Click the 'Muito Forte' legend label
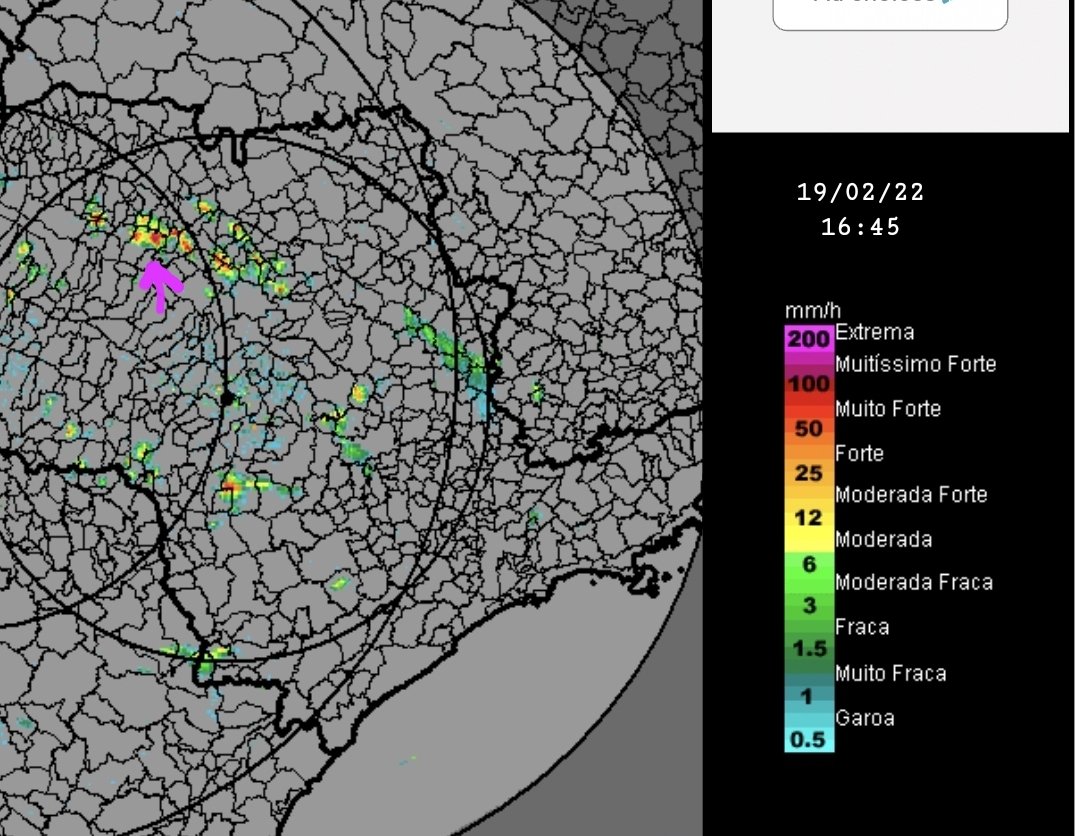This screenshot has height=836, width=1079. (x=888, y=409)
